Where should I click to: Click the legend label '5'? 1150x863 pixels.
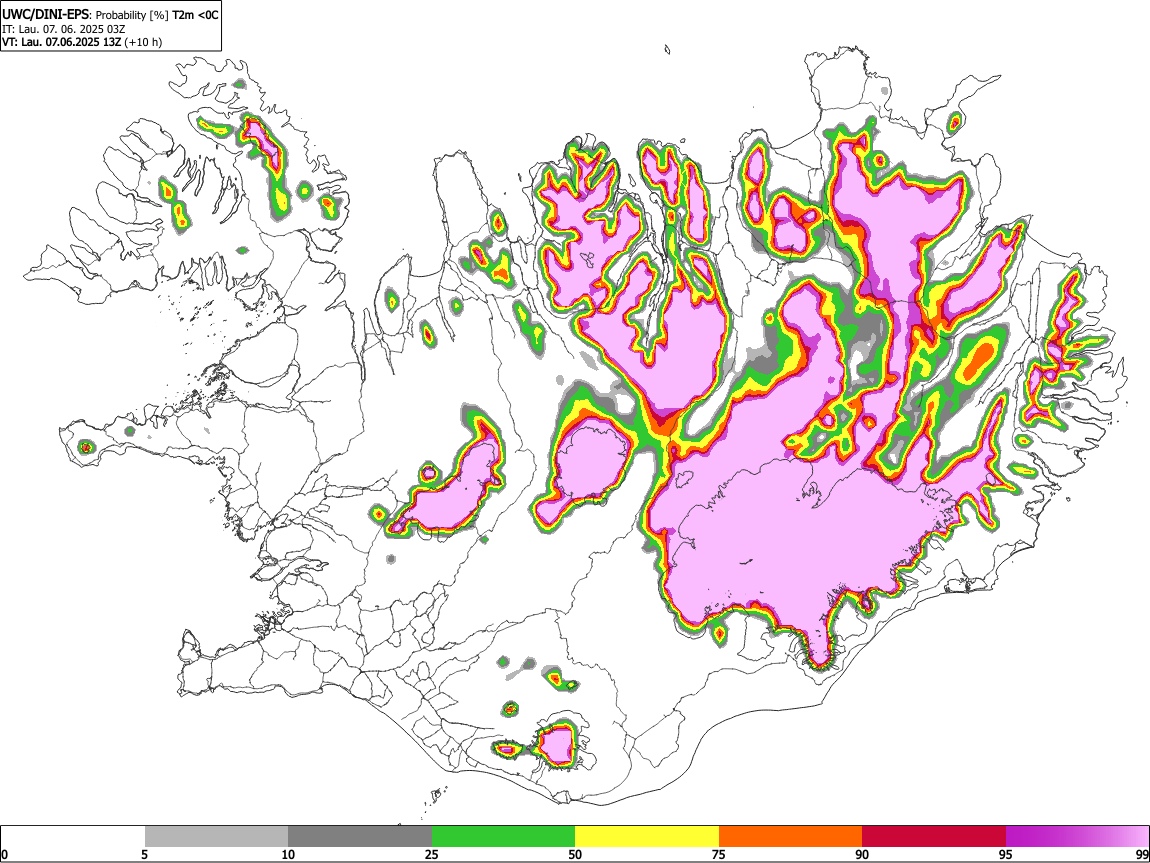(144, 854)
